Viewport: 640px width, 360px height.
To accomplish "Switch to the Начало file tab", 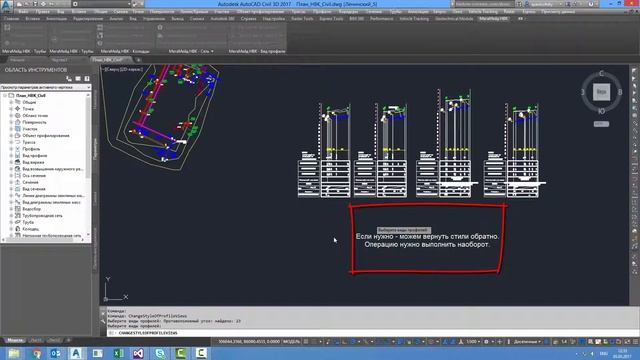I will (x=17, y=60).
